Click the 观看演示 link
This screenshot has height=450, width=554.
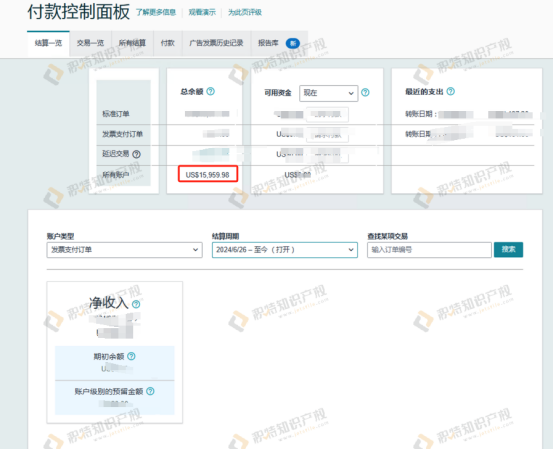(202, 12)
